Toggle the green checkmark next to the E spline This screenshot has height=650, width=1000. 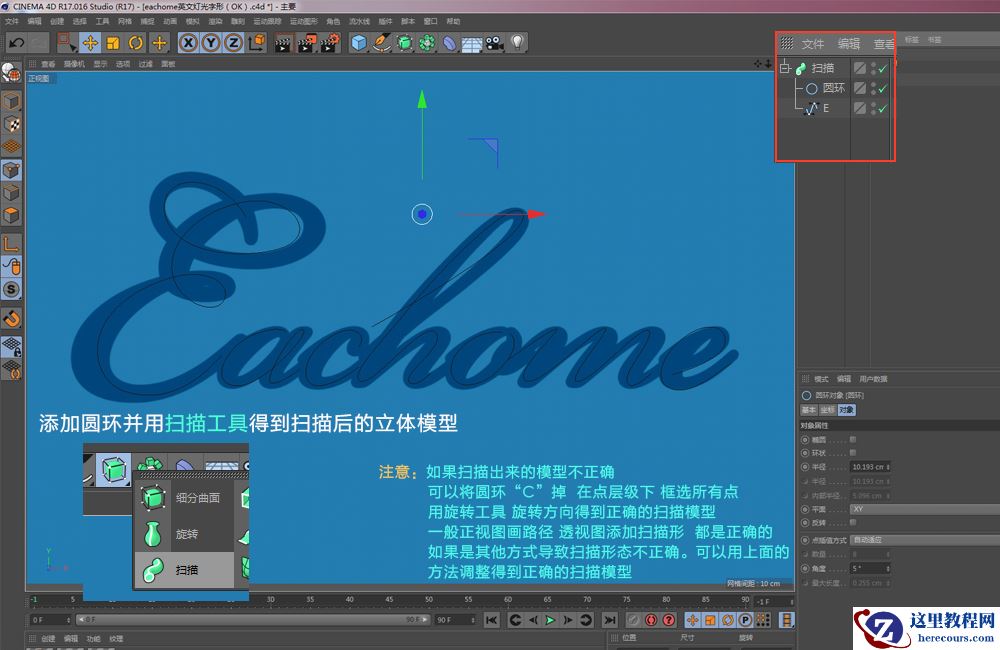tap(884, 108)
